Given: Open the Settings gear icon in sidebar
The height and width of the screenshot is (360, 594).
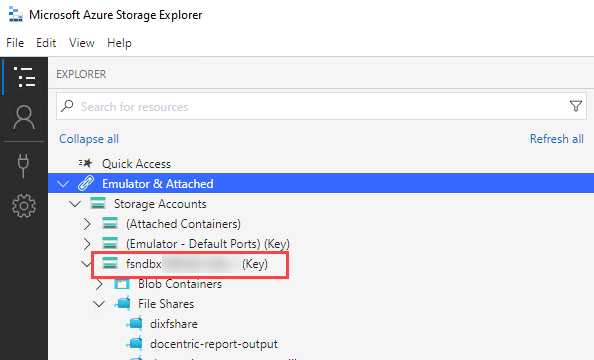Looking at the screenshot, I should pos(24,206).
